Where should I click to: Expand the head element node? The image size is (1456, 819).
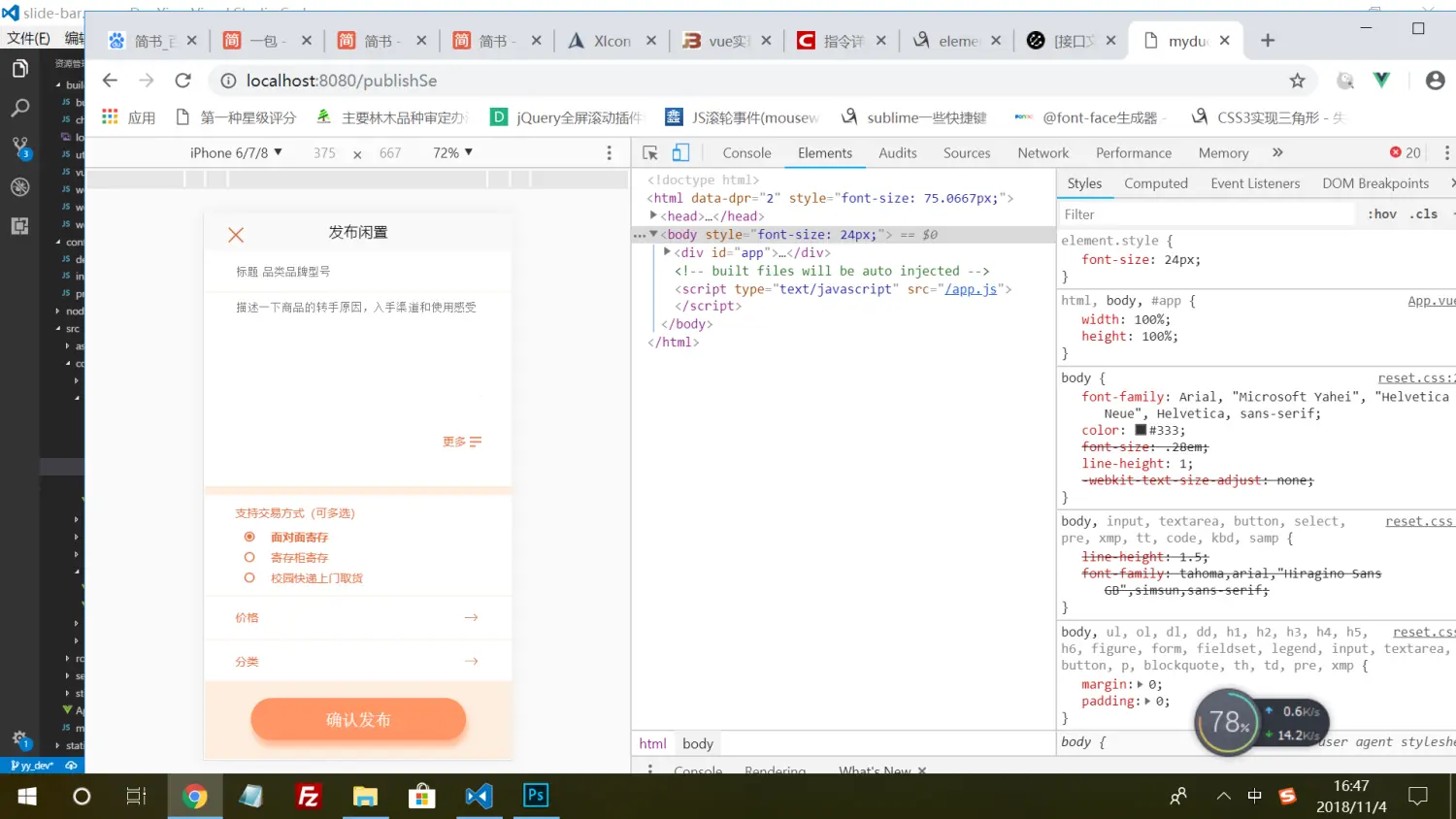654,216
